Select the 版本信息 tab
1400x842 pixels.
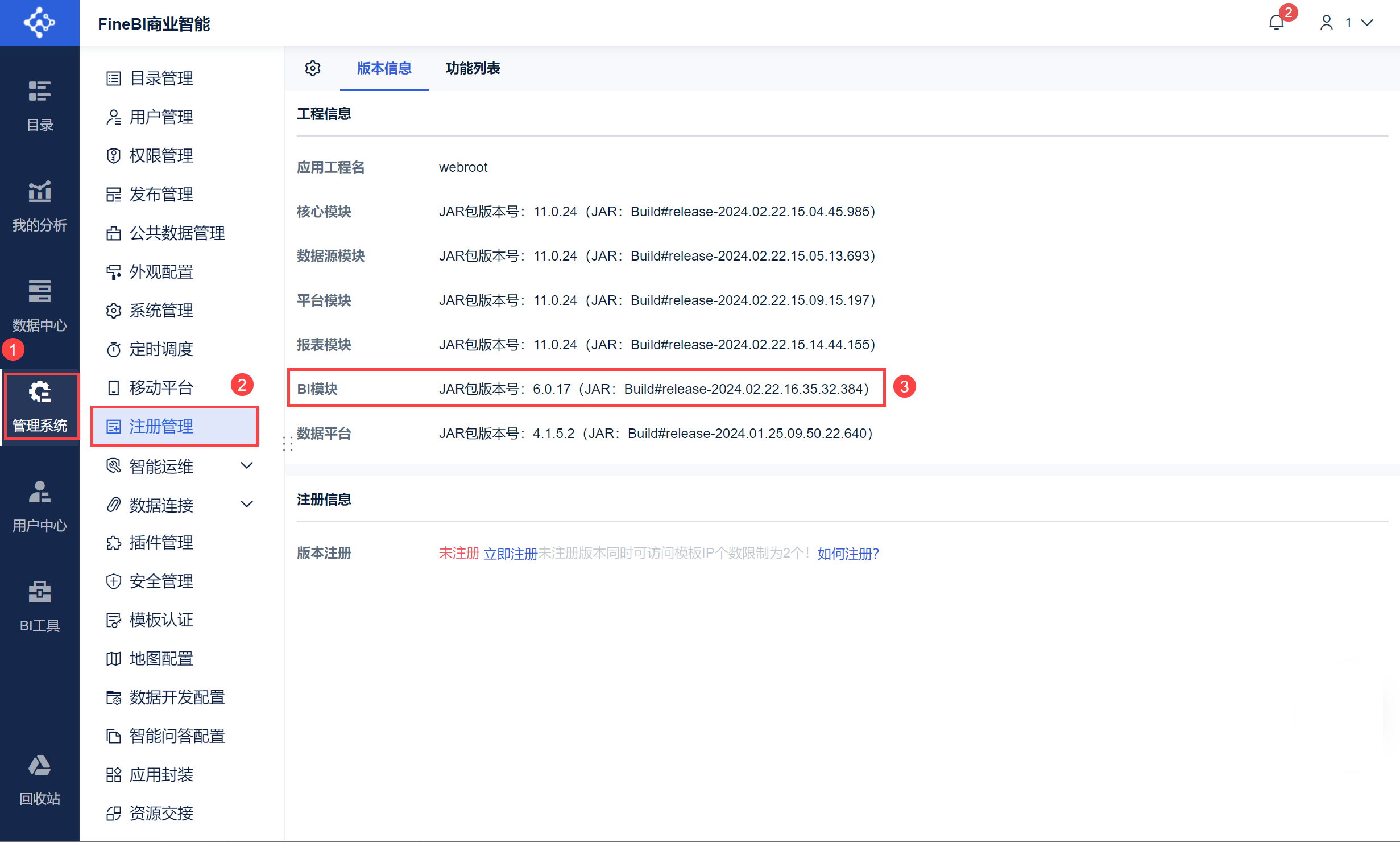click(384, 68)
